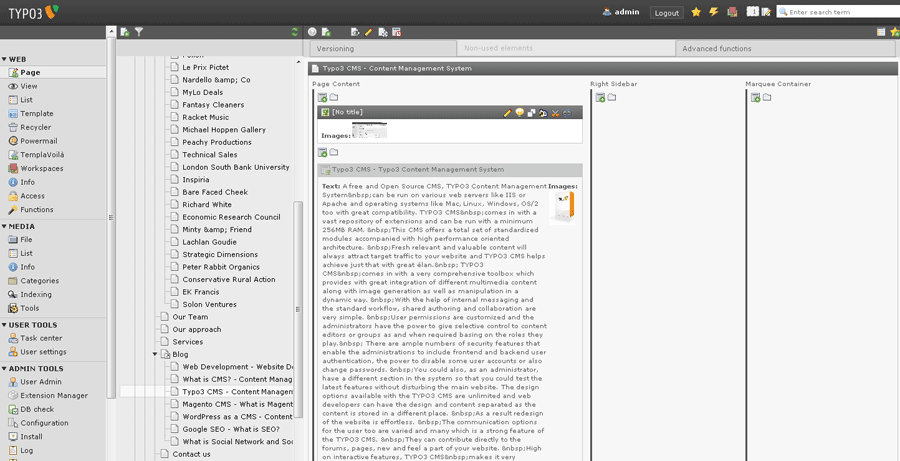Image resolution: width=900 pixels, height=461 pixels.
Task: Edit the [No title] element with pencil
Action: pos(507,113)
